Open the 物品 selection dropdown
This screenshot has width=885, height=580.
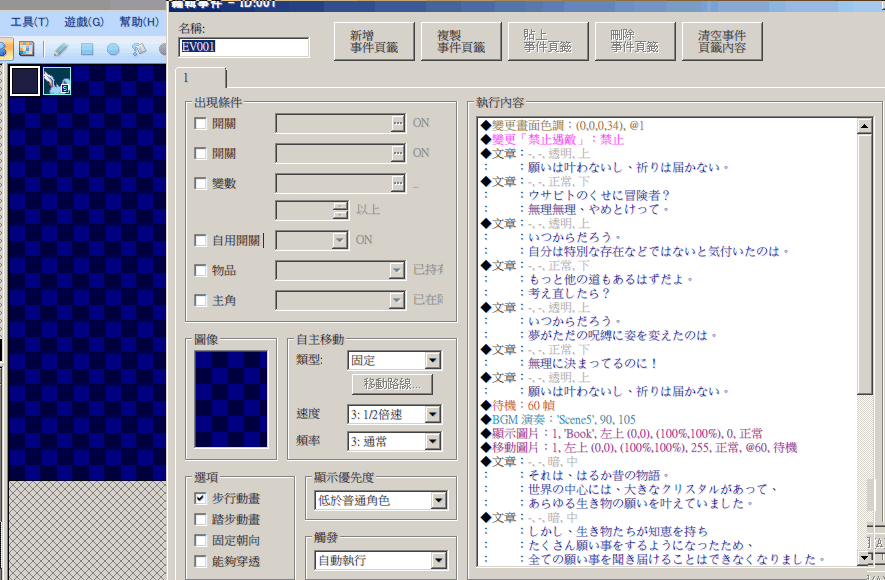pos(340,270)
